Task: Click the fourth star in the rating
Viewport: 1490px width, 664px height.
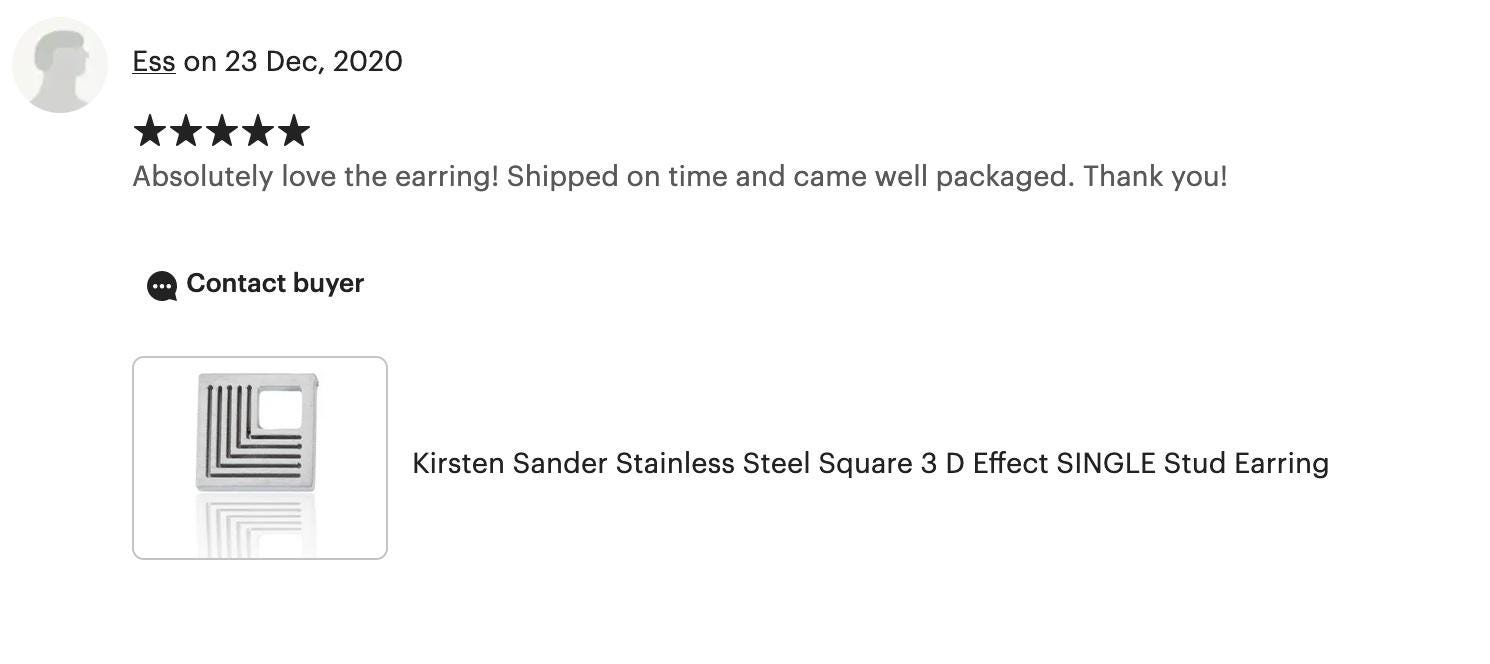Action: 258,131
